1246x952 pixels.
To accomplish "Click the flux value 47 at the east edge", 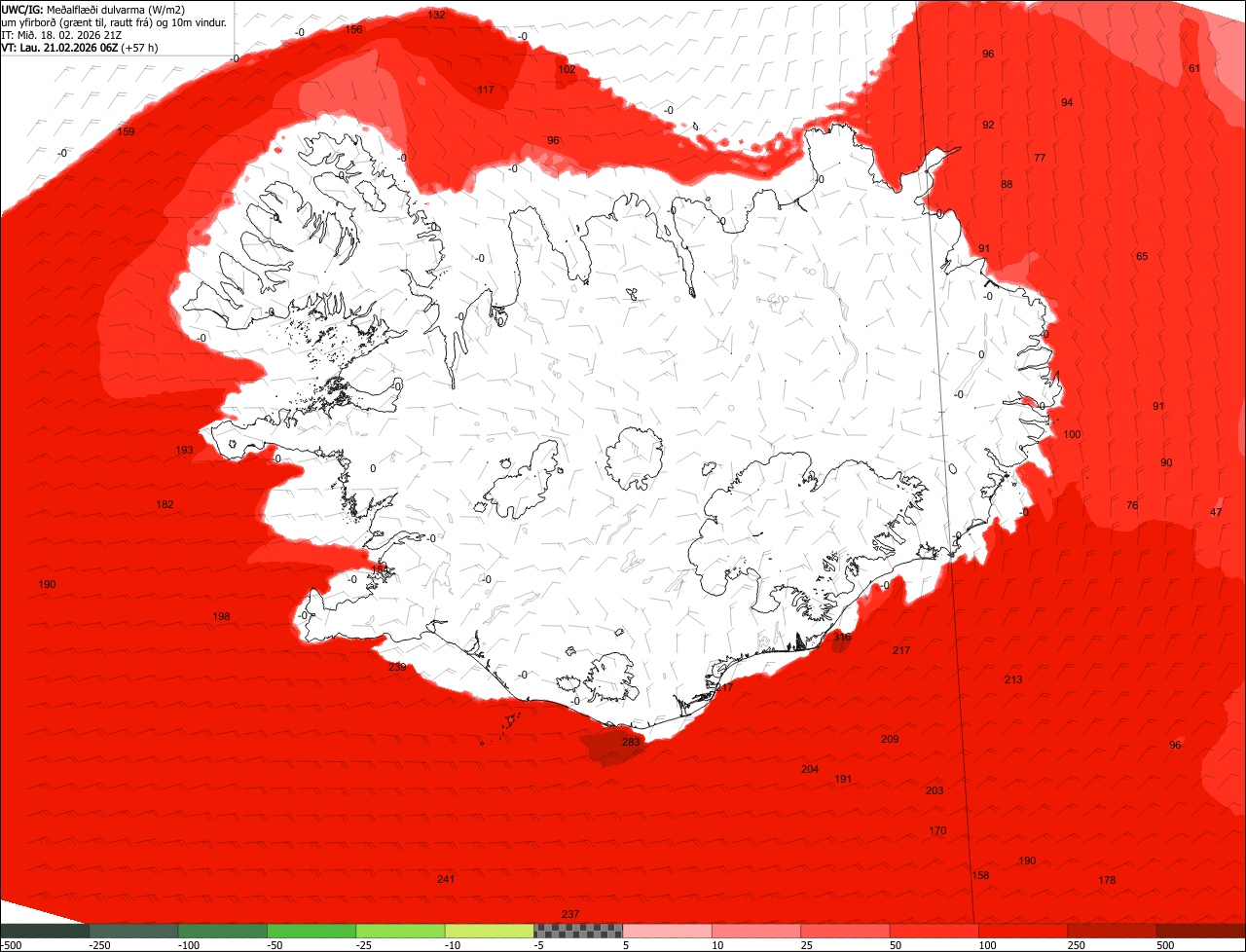I will (x=1216, y=512).
